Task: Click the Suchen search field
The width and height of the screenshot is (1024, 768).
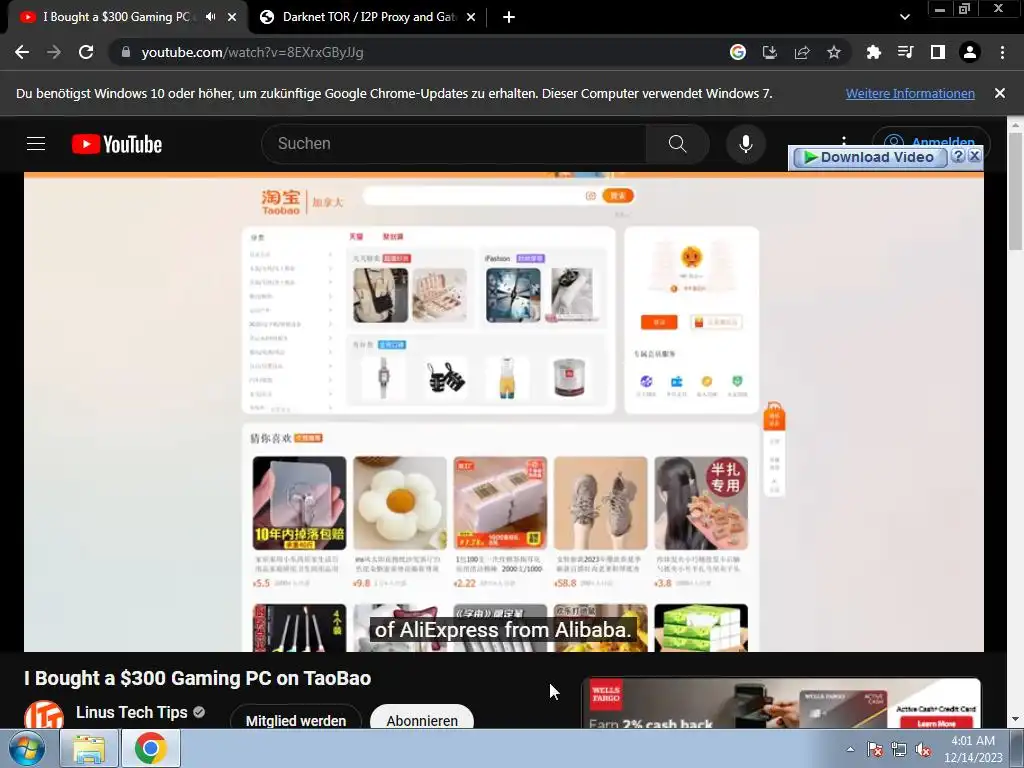Action: pos(454,144)
